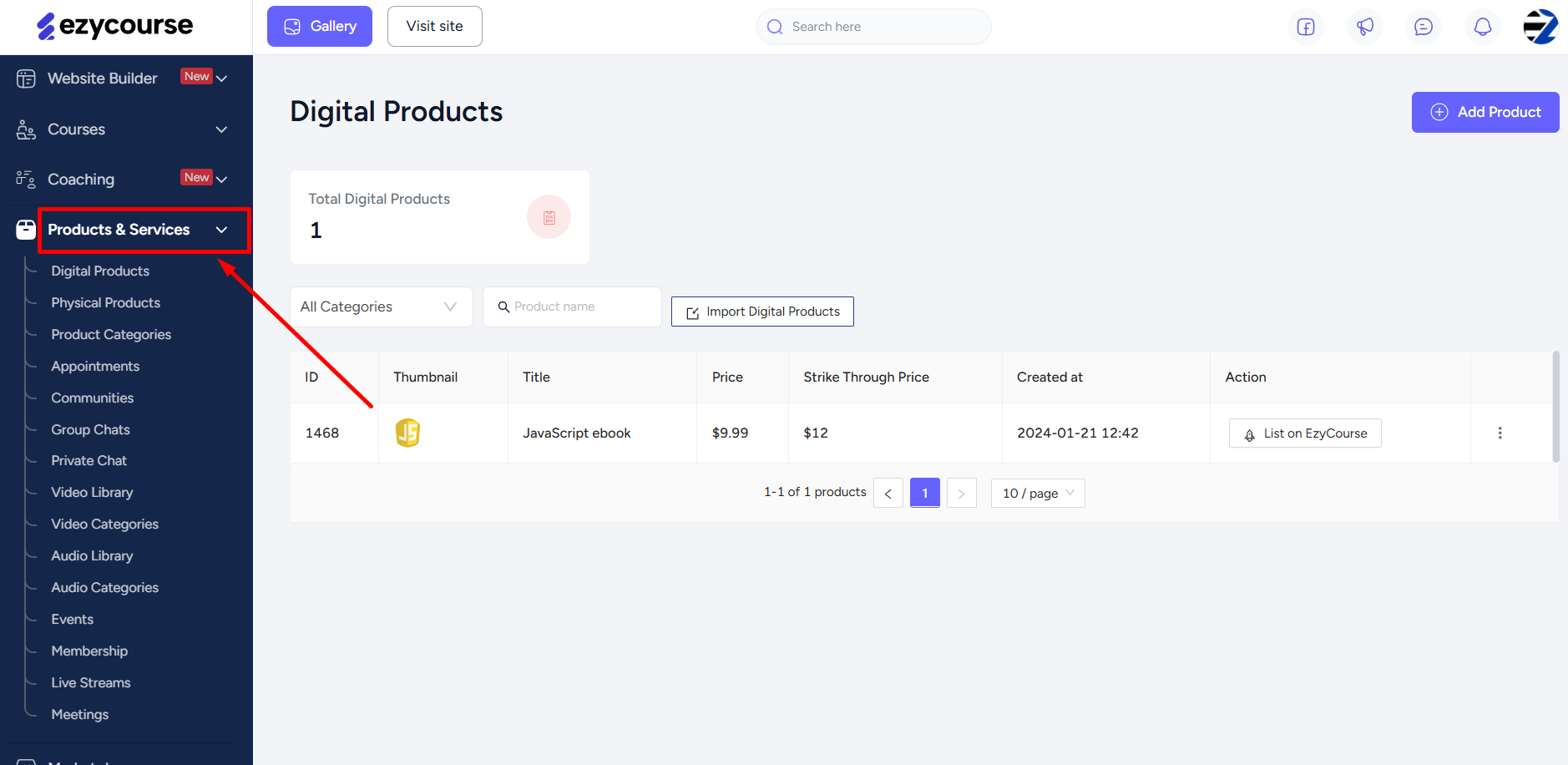The width and height of the screenshot is (1568, 765).
Task: Open the notifications bell icon
Action: click(x=1483, y=27)
